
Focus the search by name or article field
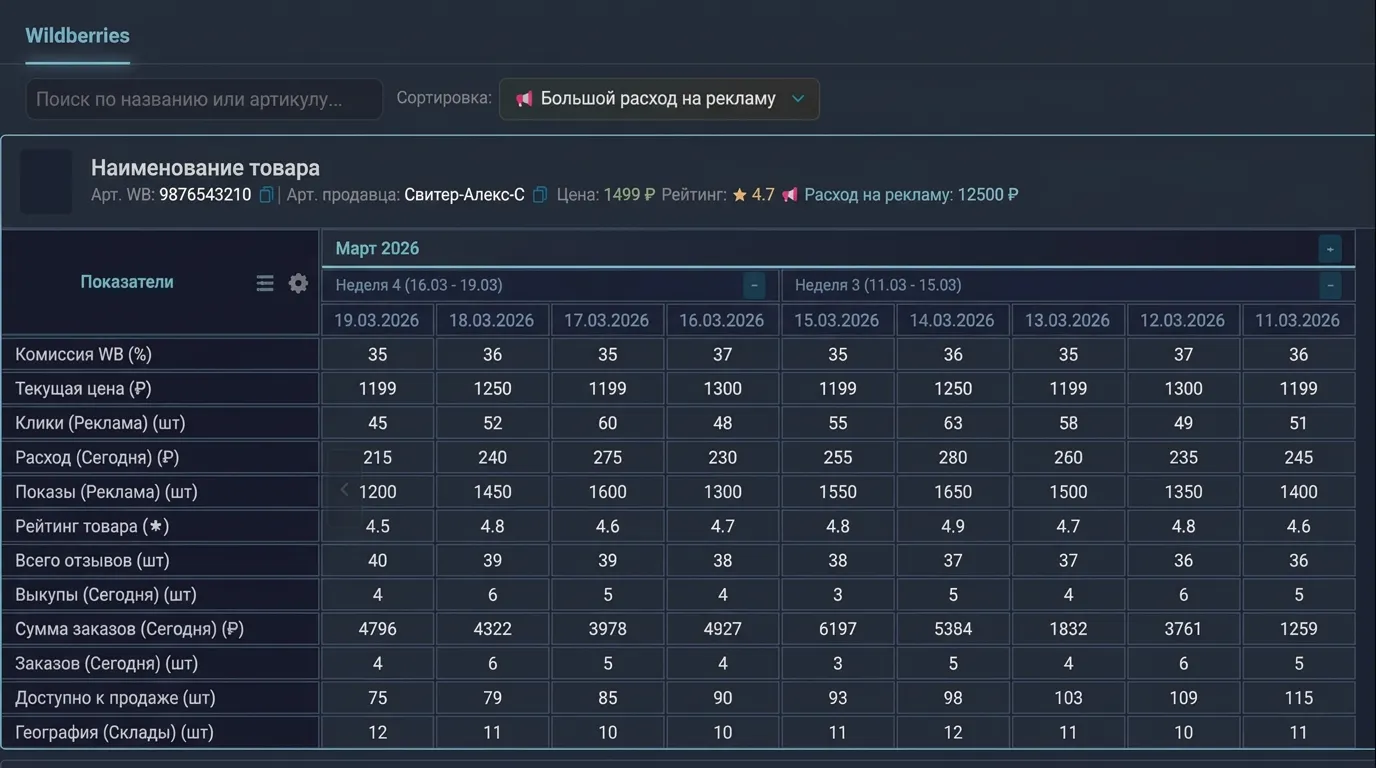tap(204, 99)
